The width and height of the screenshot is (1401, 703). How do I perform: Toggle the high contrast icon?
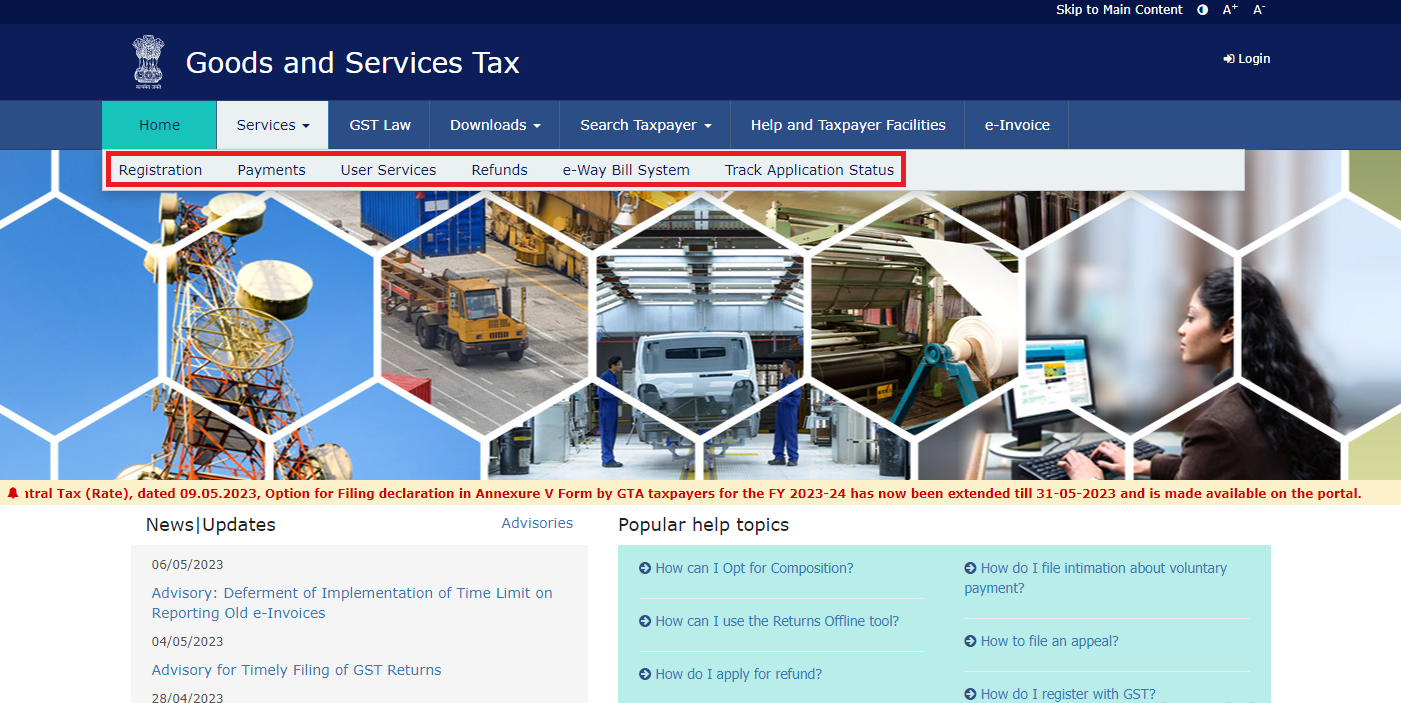coord(1202,10)
